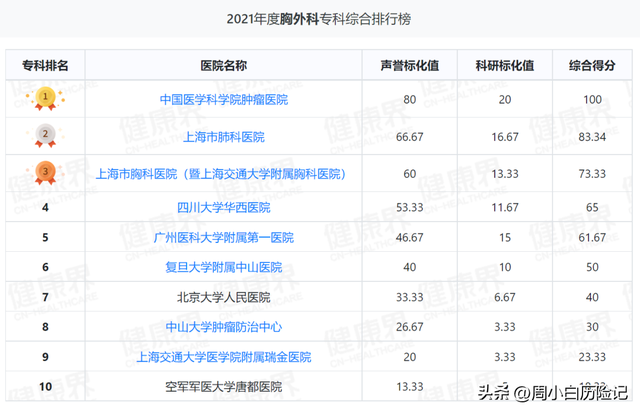
Task: Click the gold medal rank 1 icon
Action: point(45,99)
